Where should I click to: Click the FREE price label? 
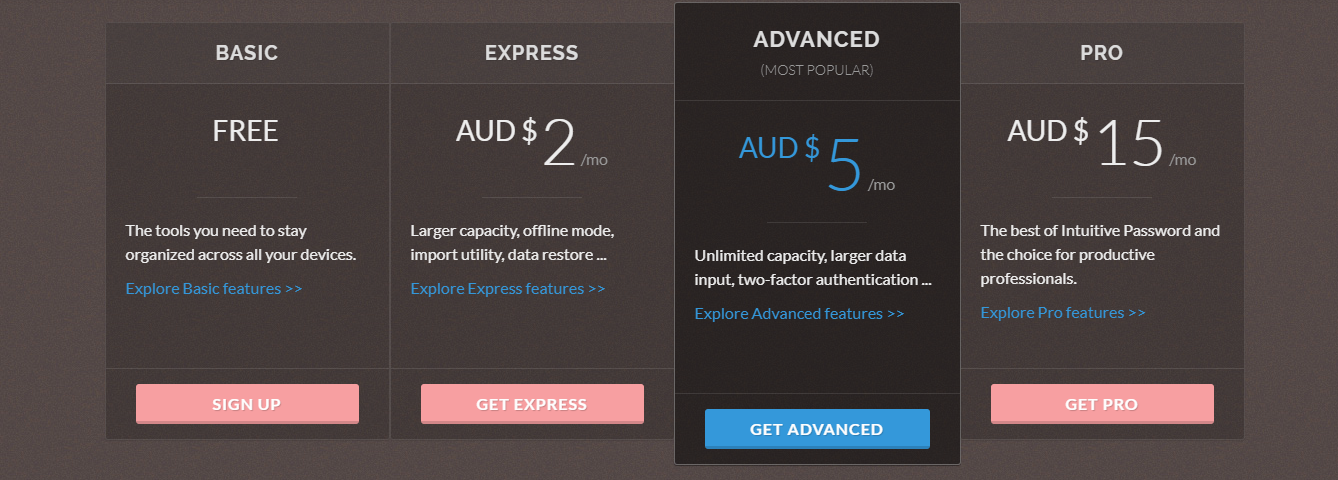(246, 131)
